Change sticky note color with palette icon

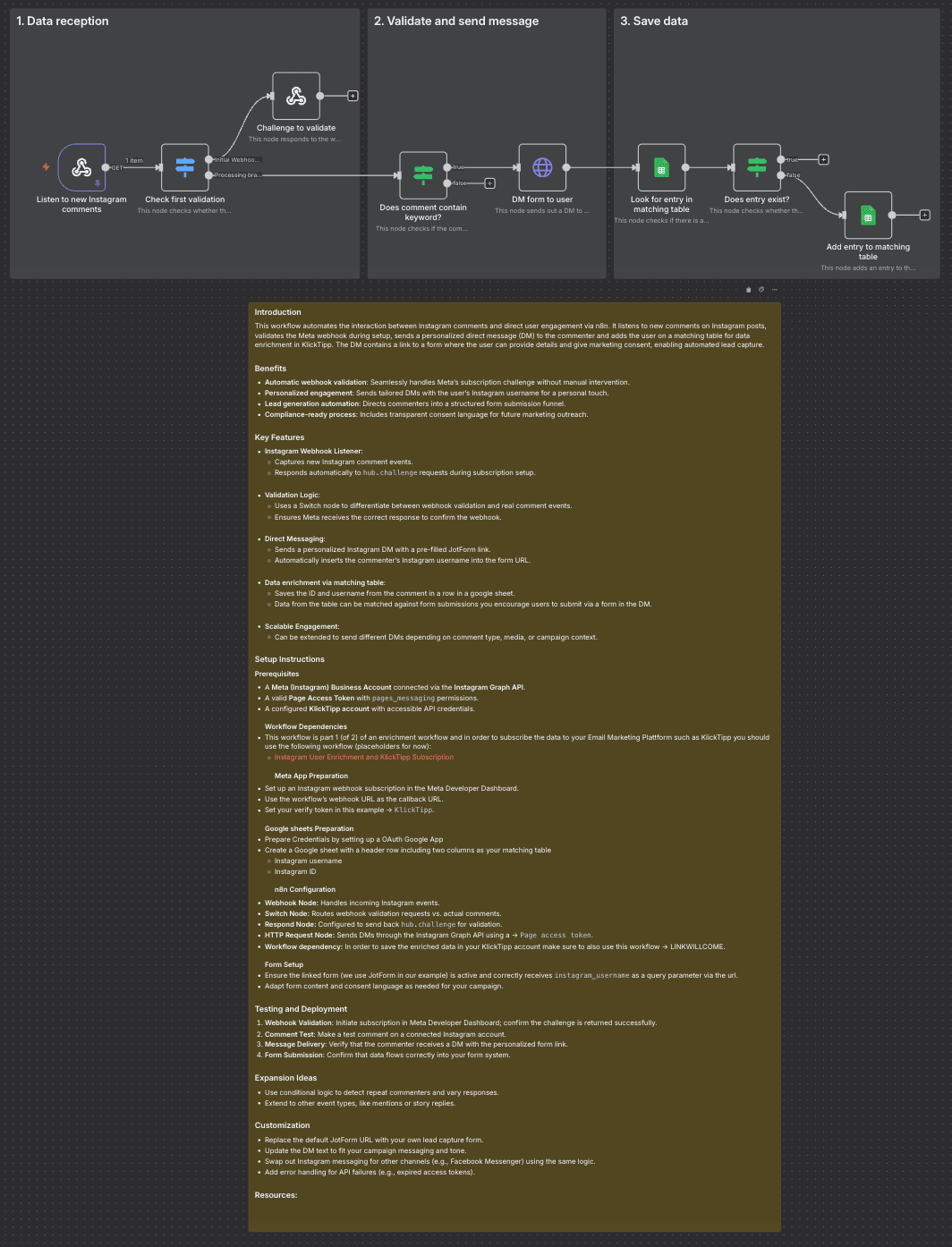point(761,289)
